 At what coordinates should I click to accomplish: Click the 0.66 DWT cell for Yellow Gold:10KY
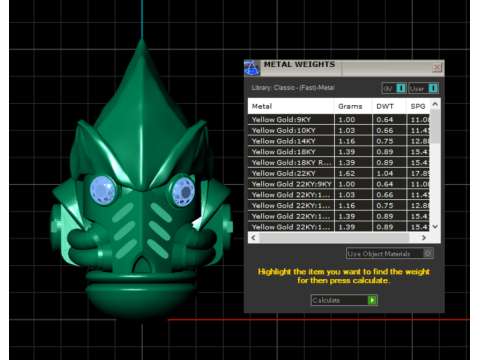pos(389,130)
